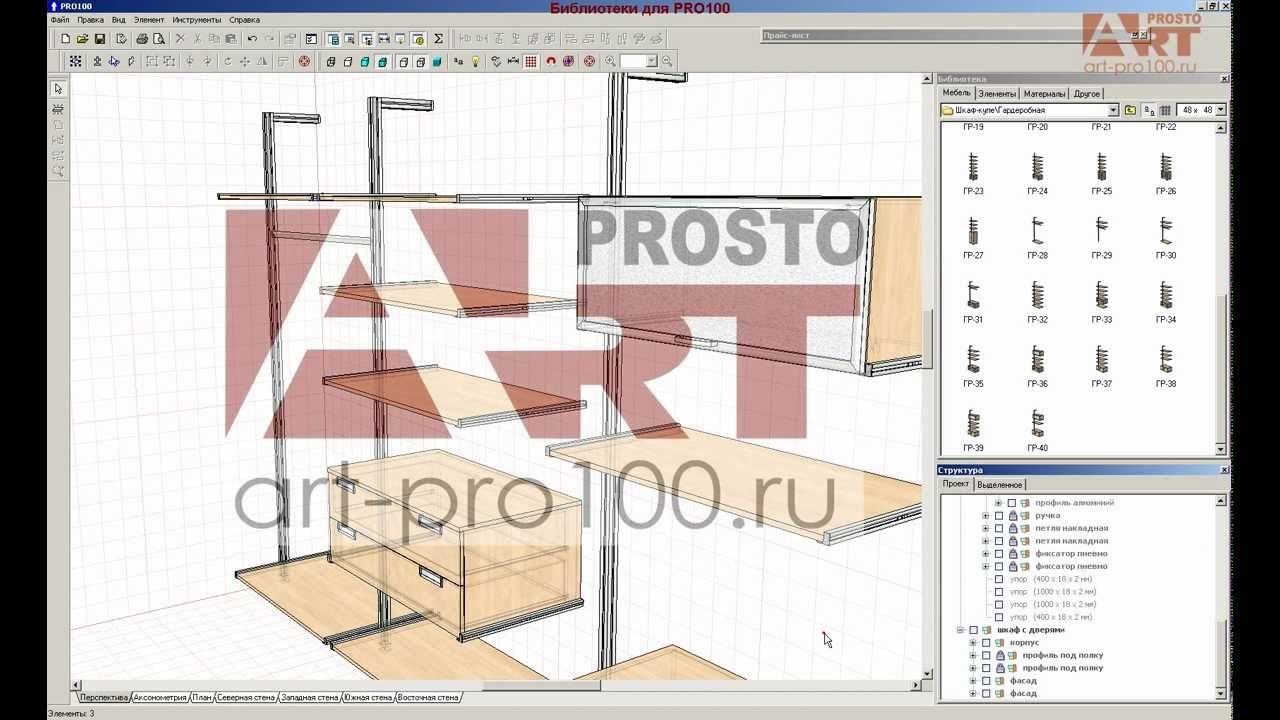Switch to Восточная стена view tab
Image resolution: width=1280 pixels, height=720 pixels.
[429, 697]
